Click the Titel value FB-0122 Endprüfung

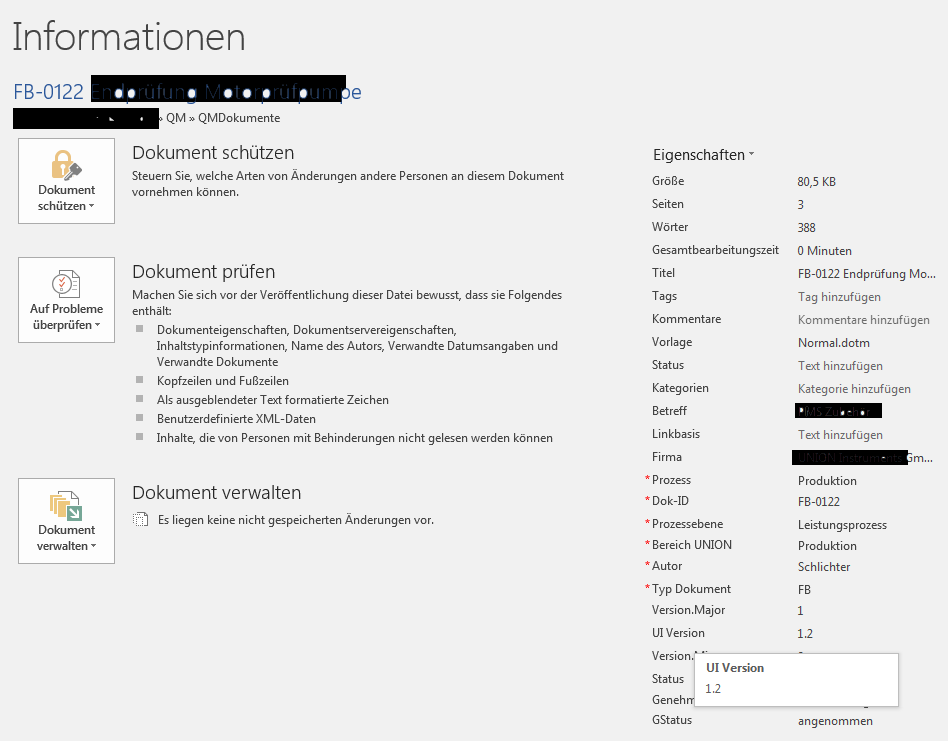pos(866,274)
